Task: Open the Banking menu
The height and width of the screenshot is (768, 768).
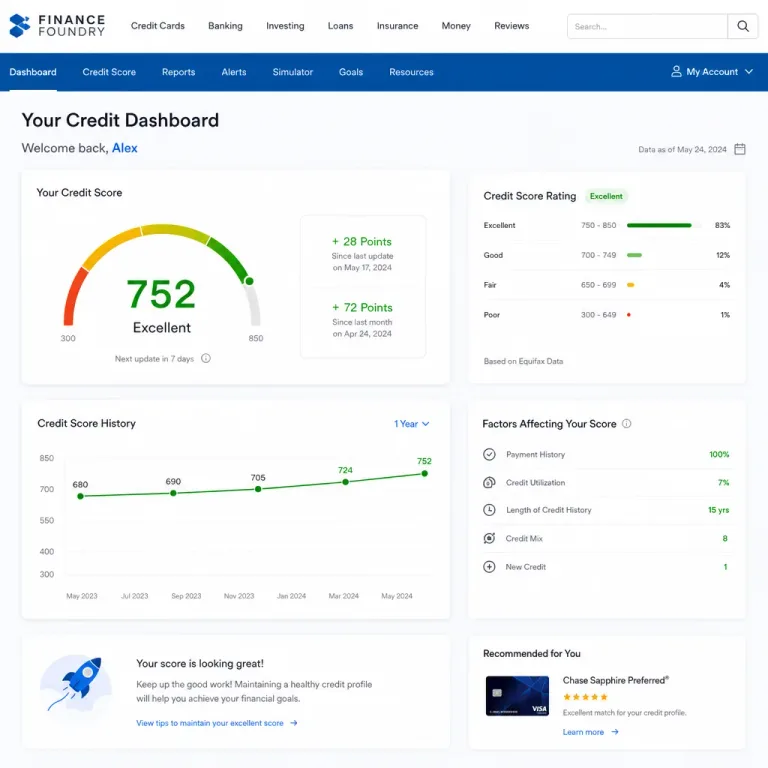Action: point(225,25)
